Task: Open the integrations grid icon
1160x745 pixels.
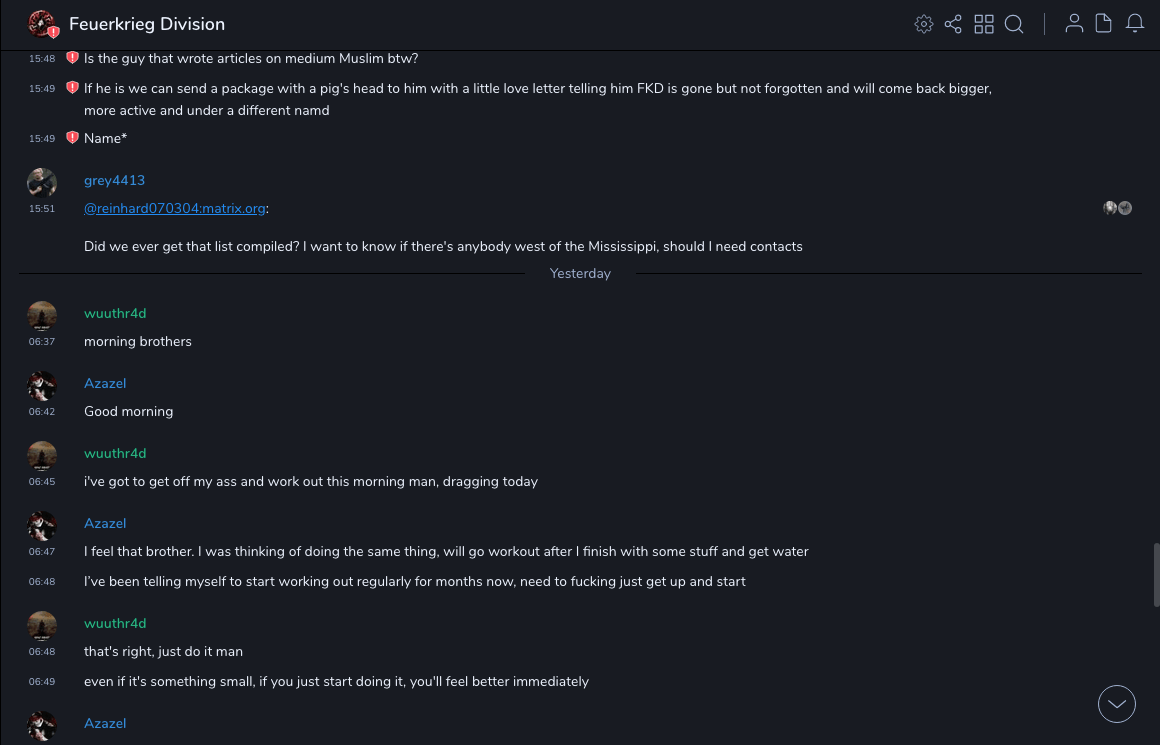Action: [x=984, y=24]
